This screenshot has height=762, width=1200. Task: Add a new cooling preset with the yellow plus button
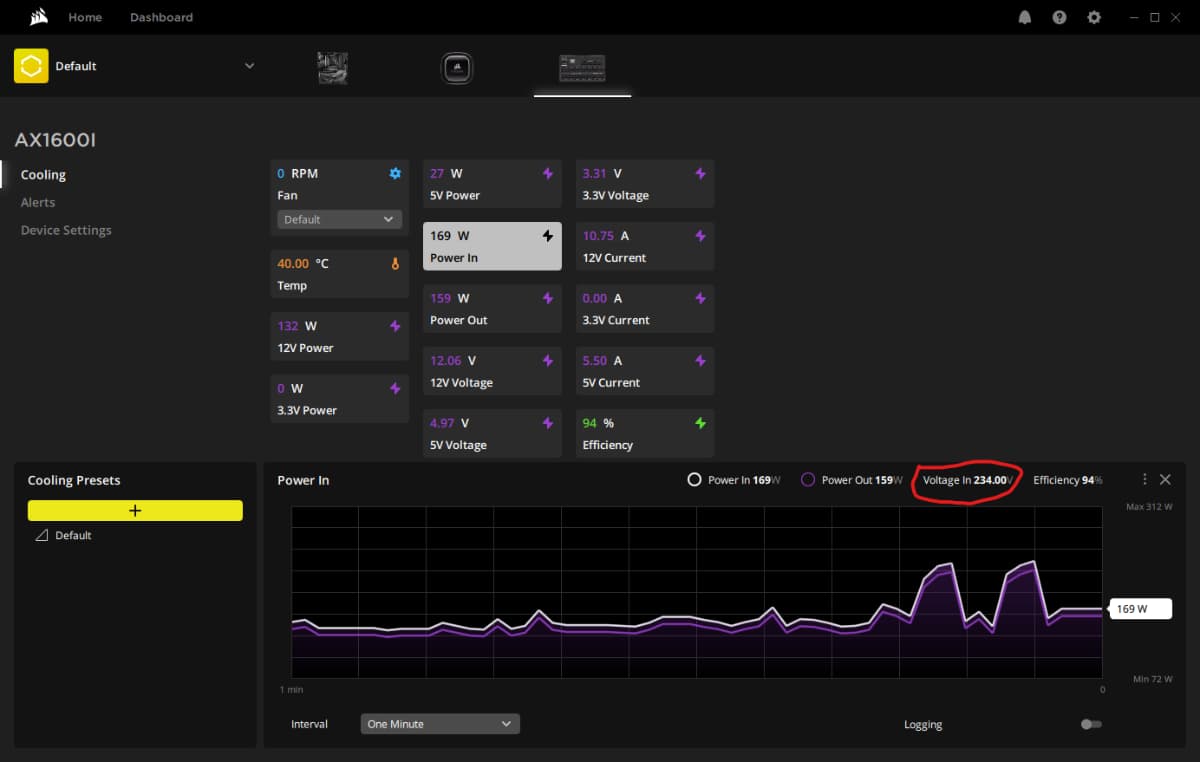135,510
